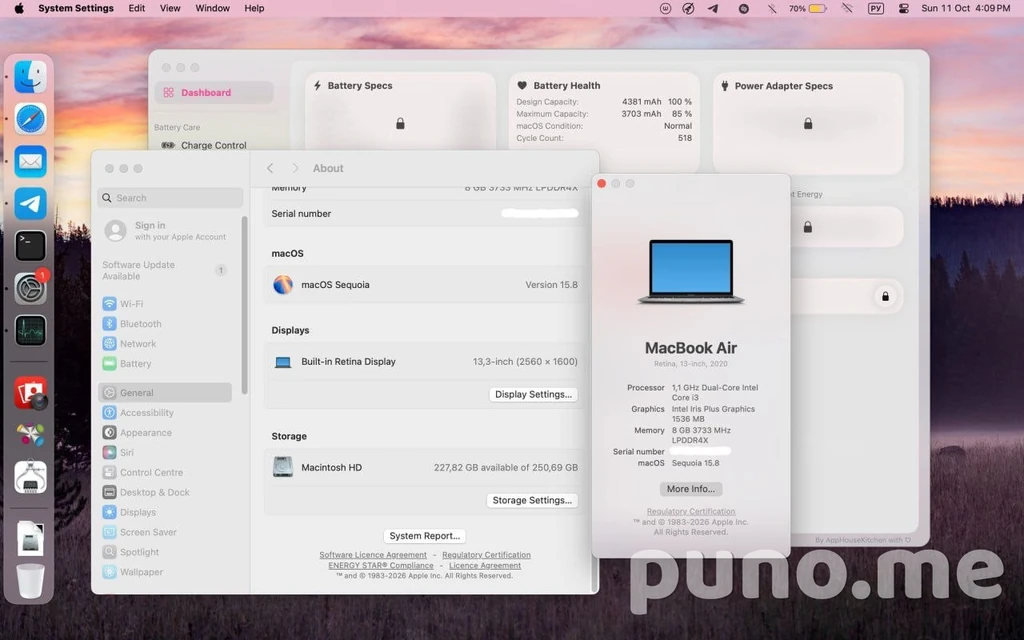Click System Settings Dock icon with badge

tap(30, 288)
